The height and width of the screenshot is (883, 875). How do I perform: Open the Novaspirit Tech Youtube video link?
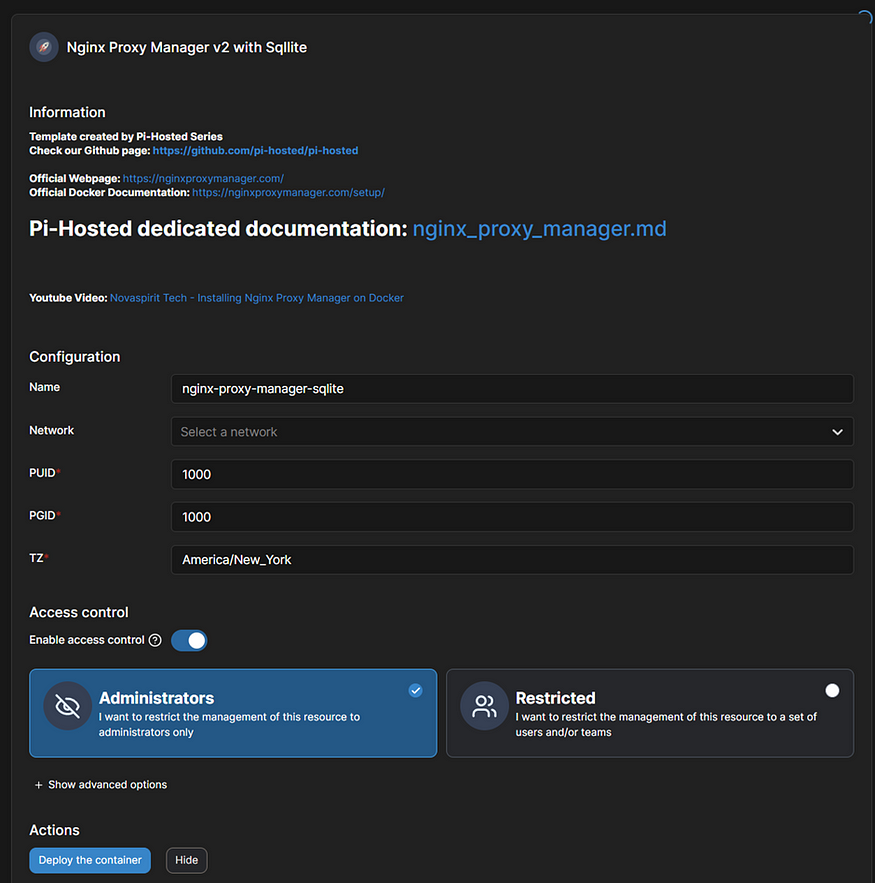tap(257, 298)
